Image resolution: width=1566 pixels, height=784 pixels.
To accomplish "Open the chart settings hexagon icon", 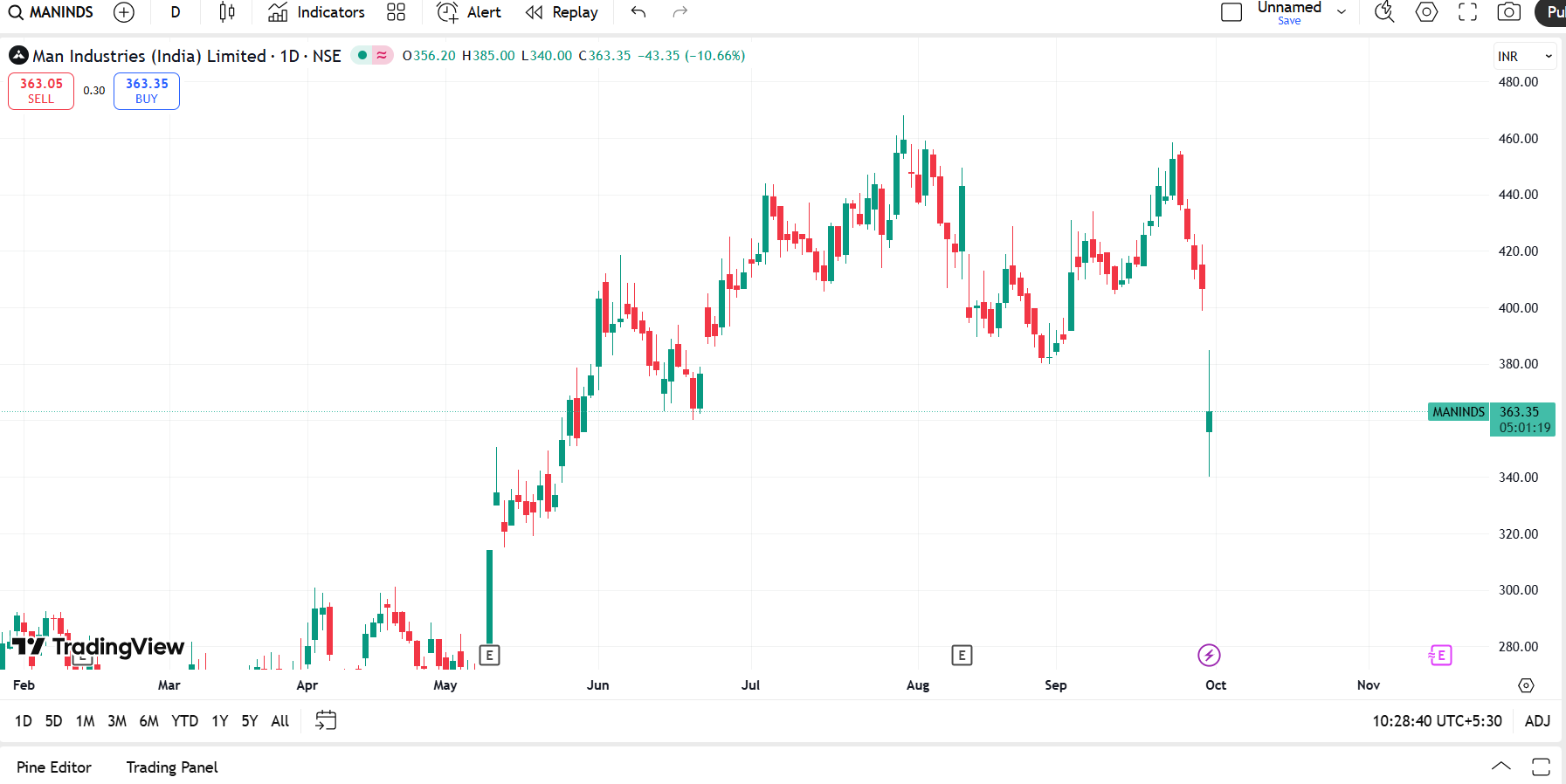I will pos(1426,12).
